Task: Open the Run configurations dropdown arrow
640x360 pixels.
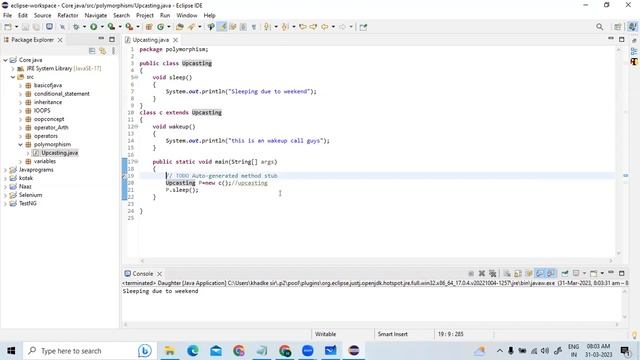Action: point(102,27)
